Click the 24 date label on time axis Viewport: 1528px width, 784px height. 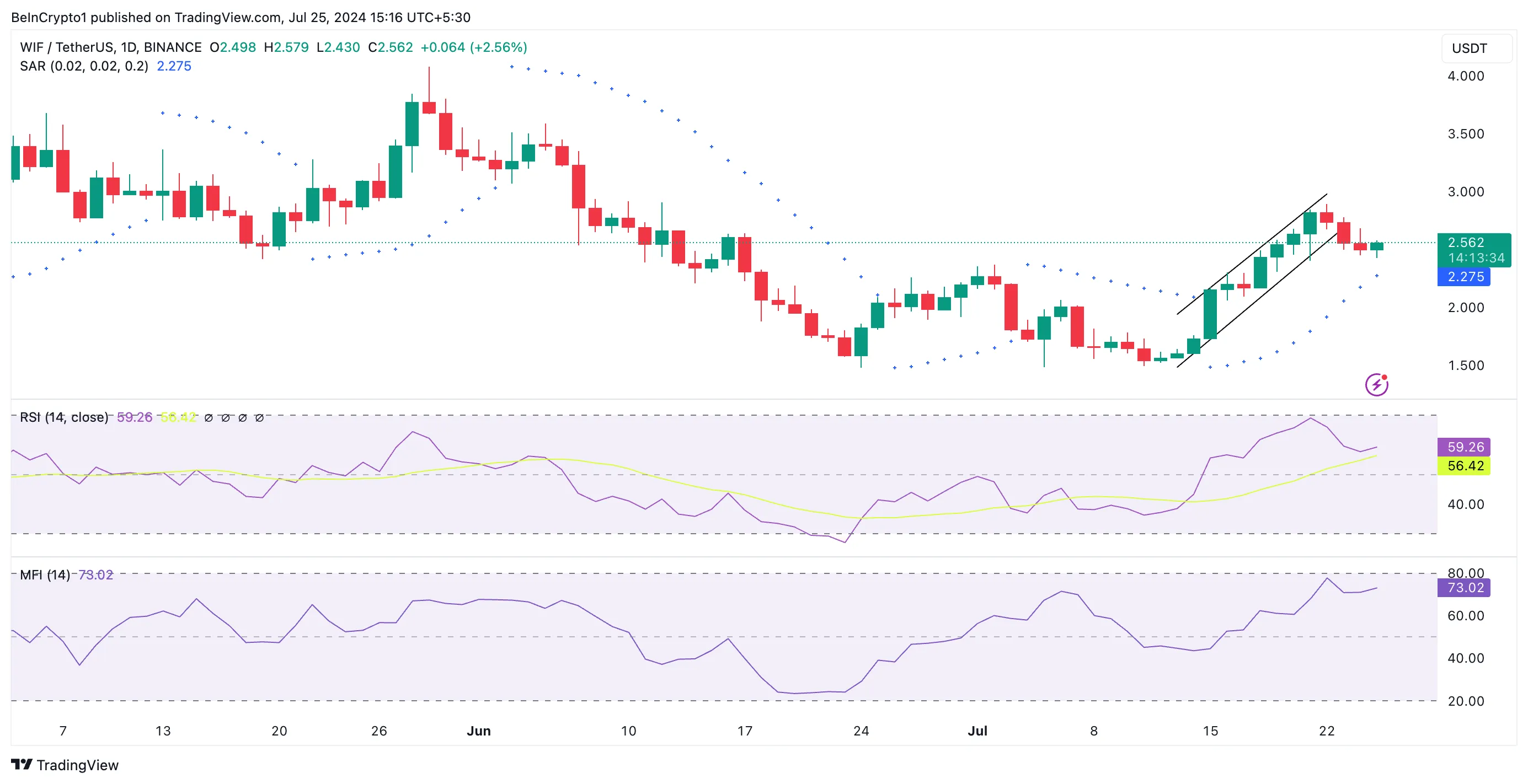point(861,731)
